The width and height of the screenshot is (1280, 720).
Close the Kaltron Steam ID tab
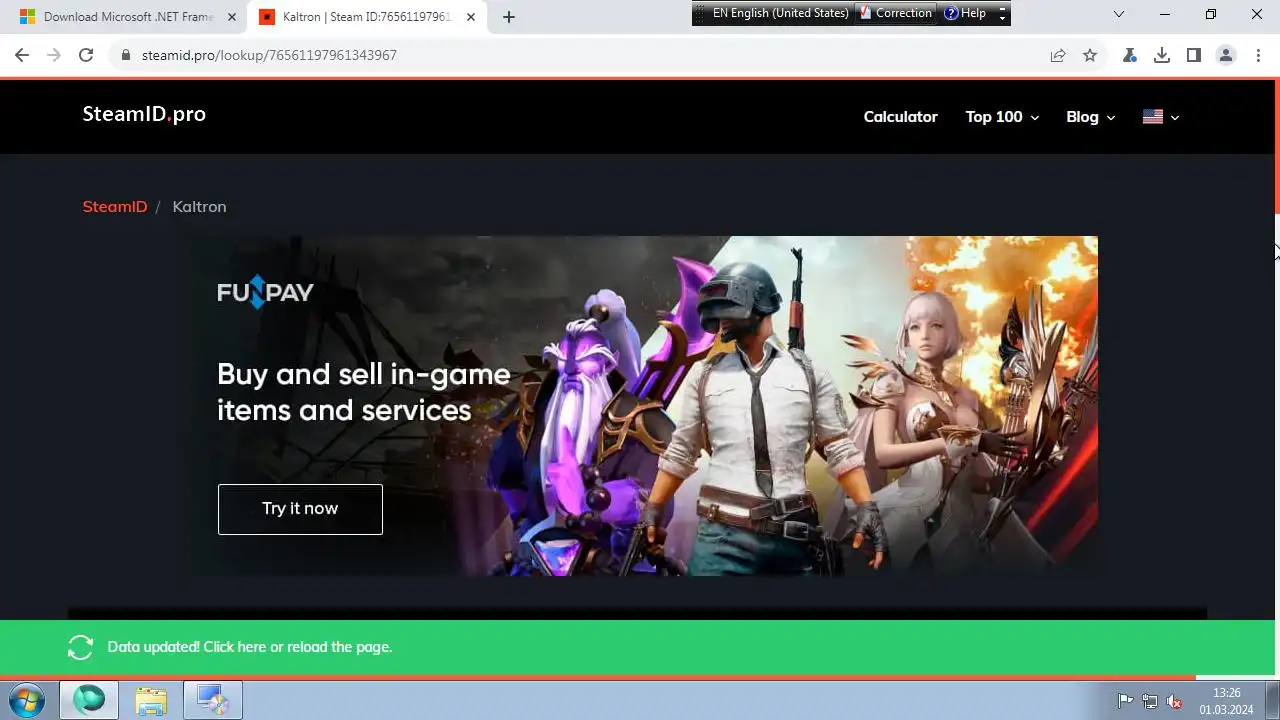pyautogui.click(x=471, y=17)
